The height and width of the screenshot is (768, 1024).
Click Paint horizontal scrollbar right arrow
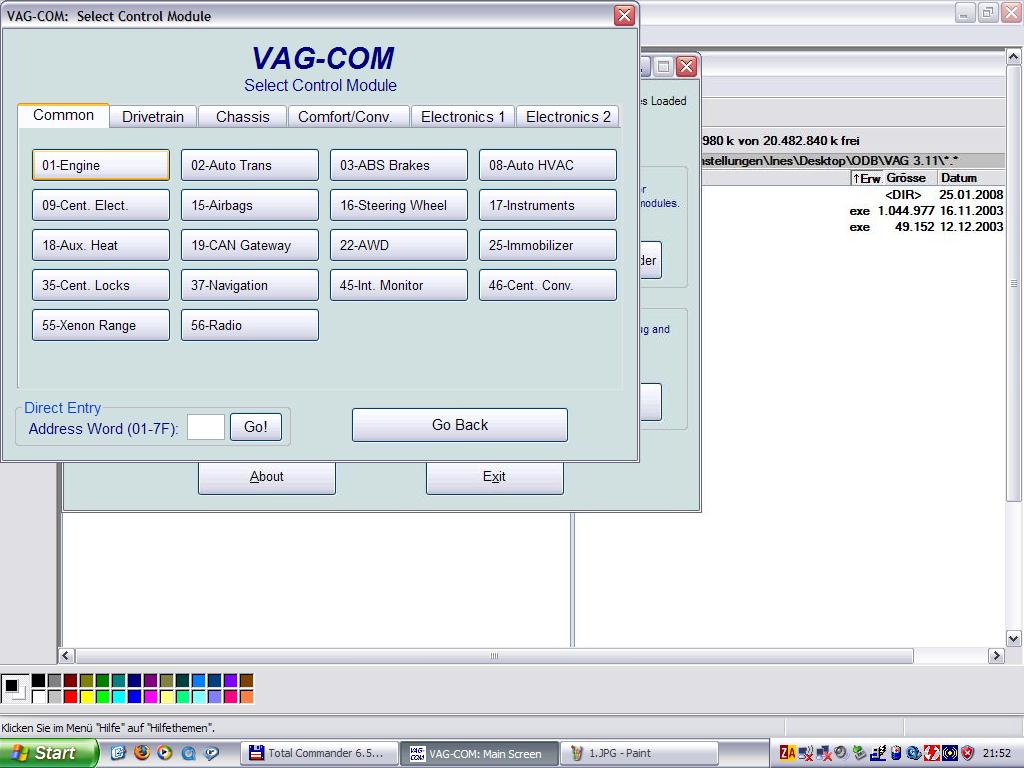[x=996, y=655]
